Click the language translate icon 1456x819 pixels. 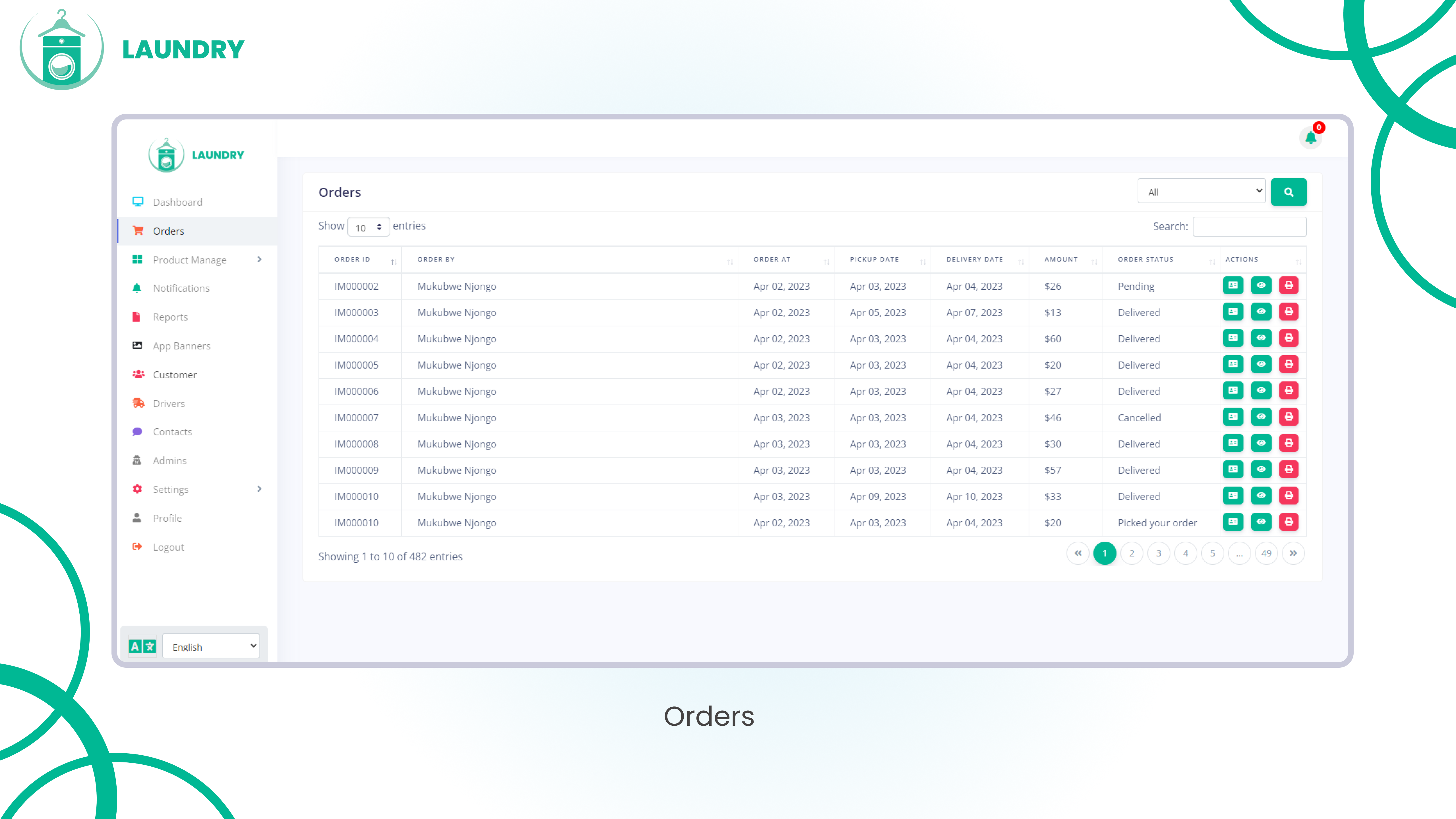click(x=142, y=646)
